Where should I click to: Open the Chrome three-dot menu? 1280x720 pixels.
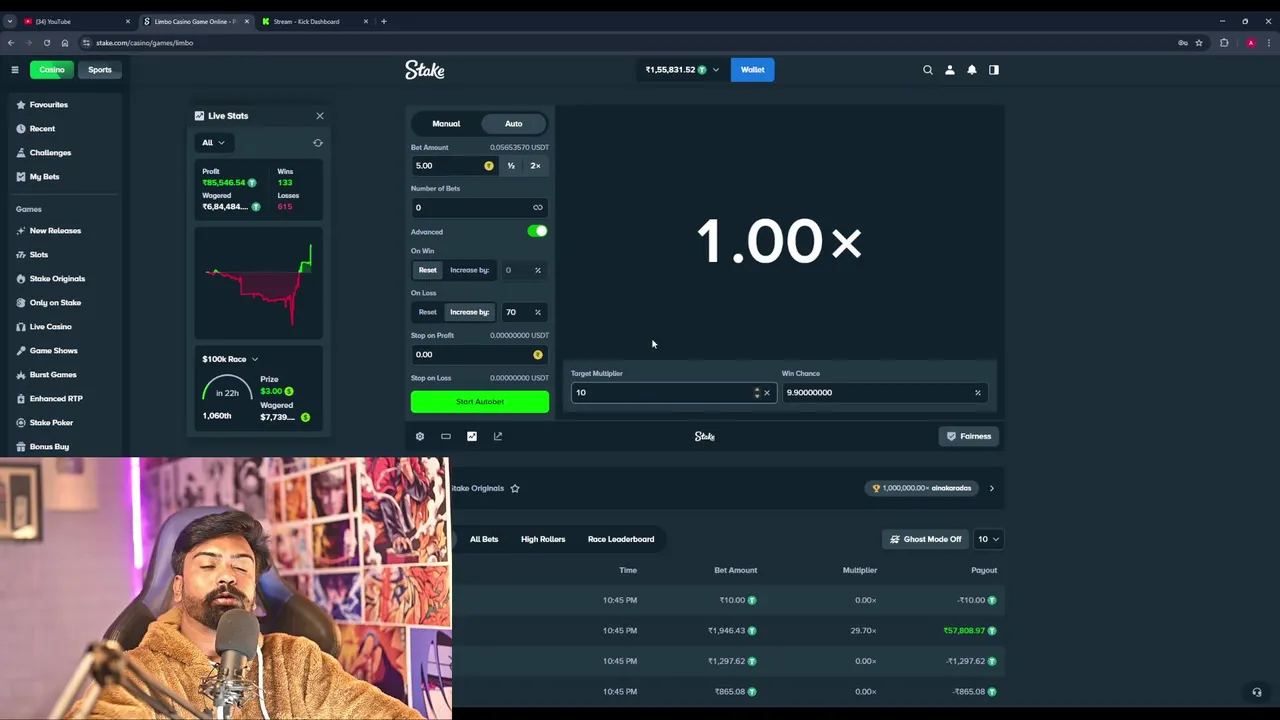pos(1269,43)
